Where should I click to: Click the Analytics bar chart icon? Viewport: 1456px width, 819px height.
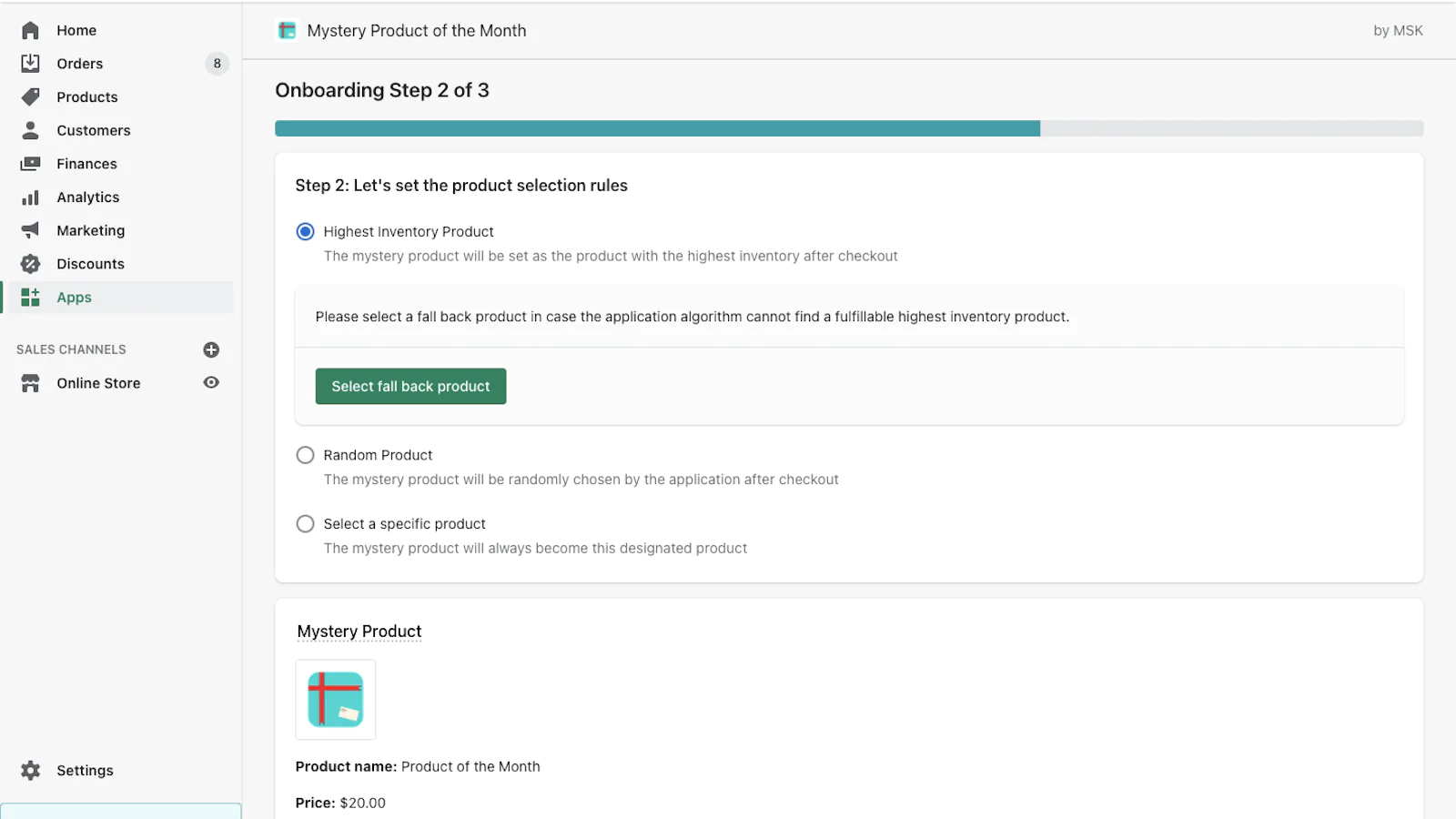tap(30, 197)
